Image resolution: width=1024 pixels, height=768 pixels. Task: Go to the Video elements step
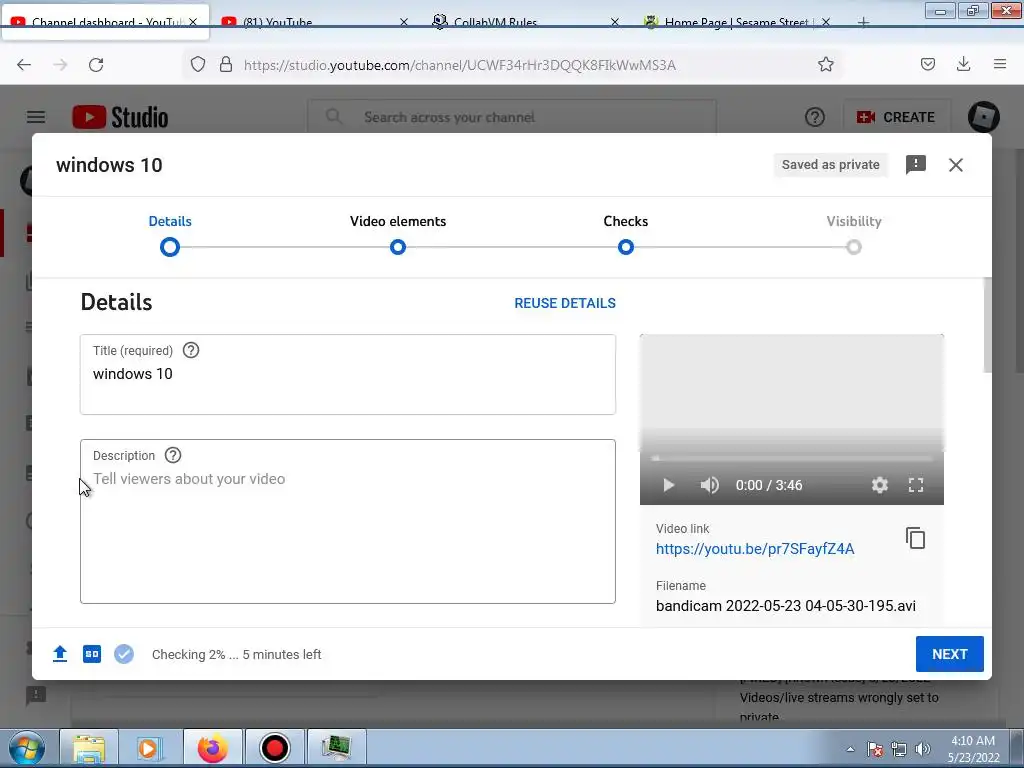tap(398, 235)
